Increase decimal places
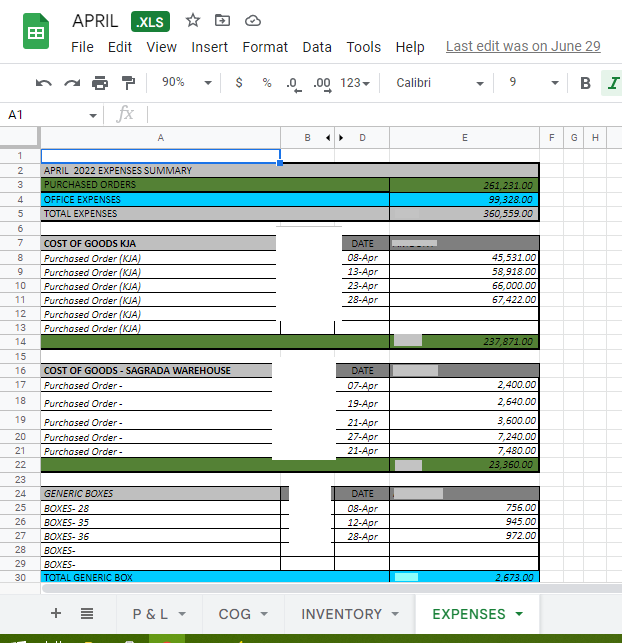 click(322, 84)
